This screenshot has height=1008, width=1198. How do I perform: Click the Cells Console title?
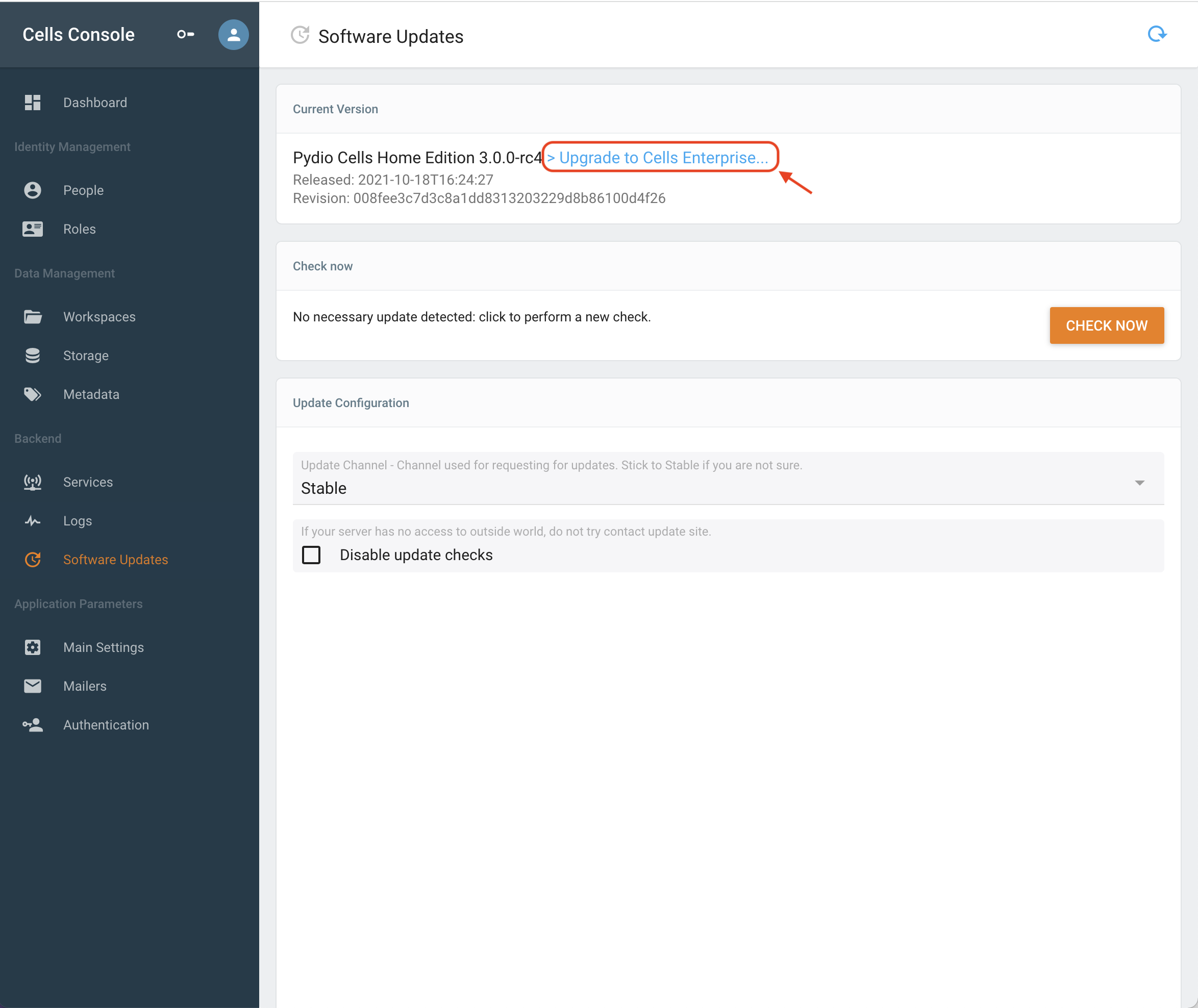[79, 34]
